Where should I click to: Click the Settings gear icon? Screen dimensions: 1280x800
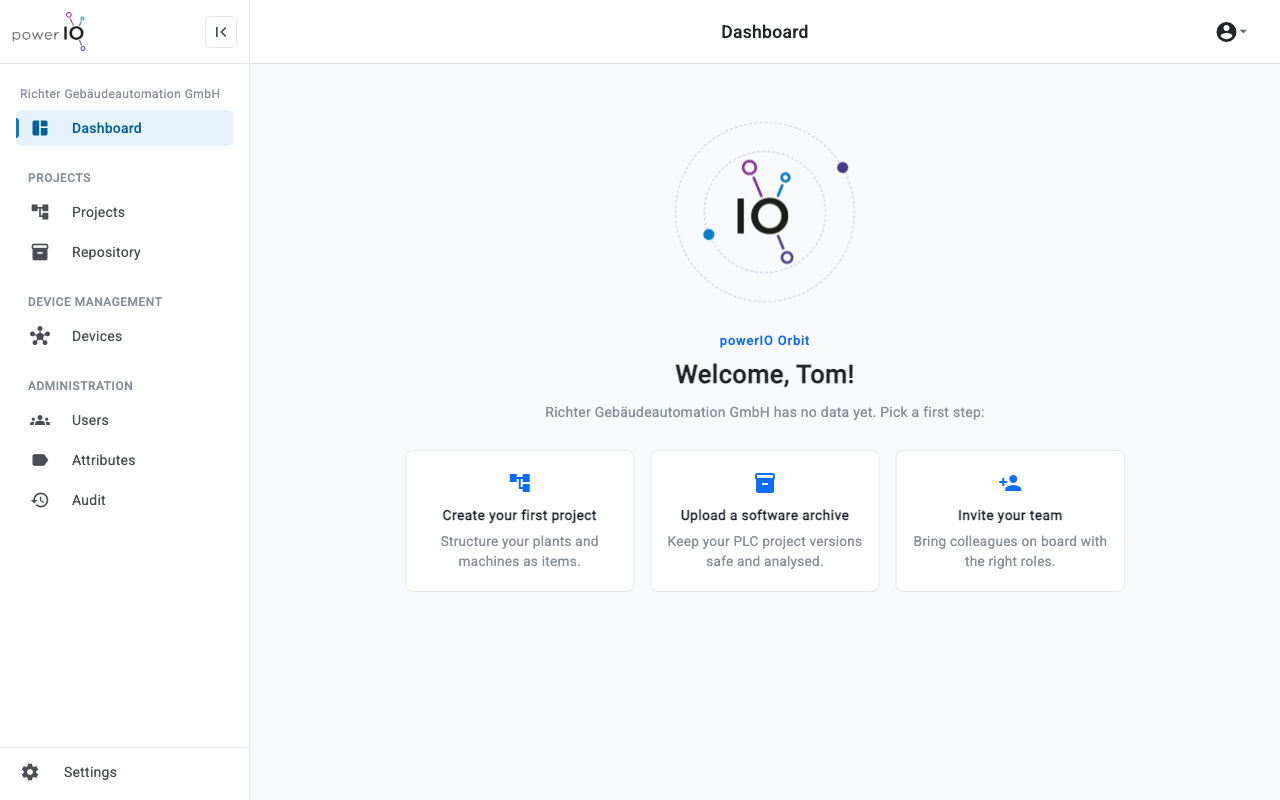click(x=30, y=772)
